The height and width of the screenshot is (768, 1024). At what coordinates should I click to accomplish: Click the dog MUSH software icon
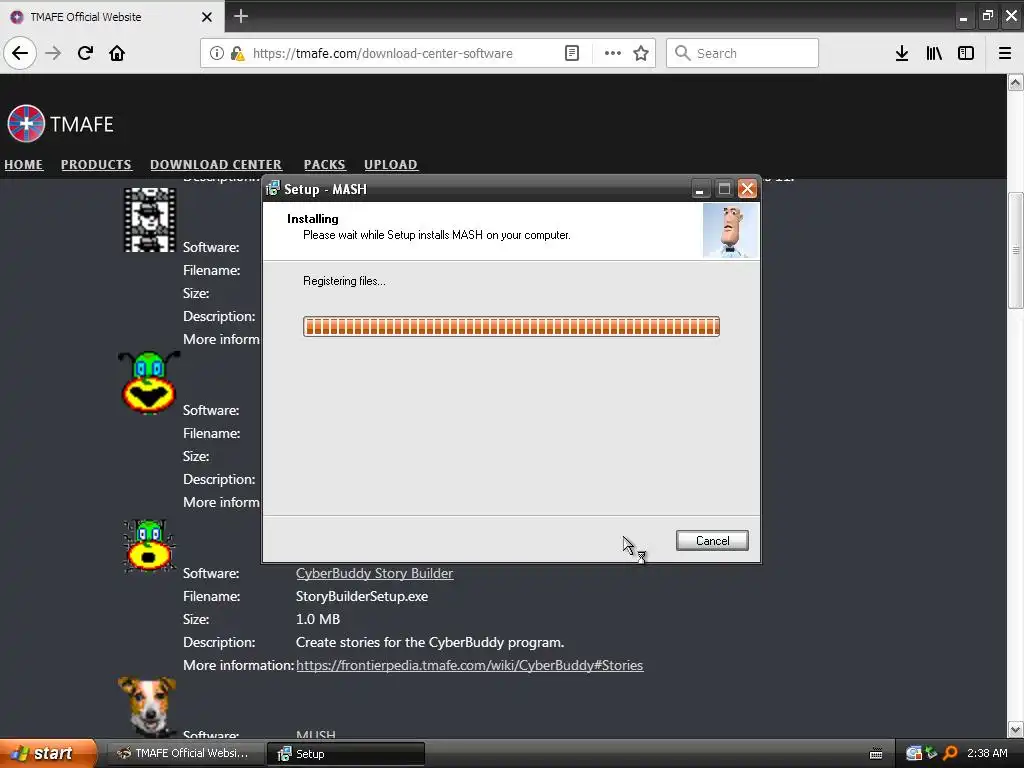point(148,707)
